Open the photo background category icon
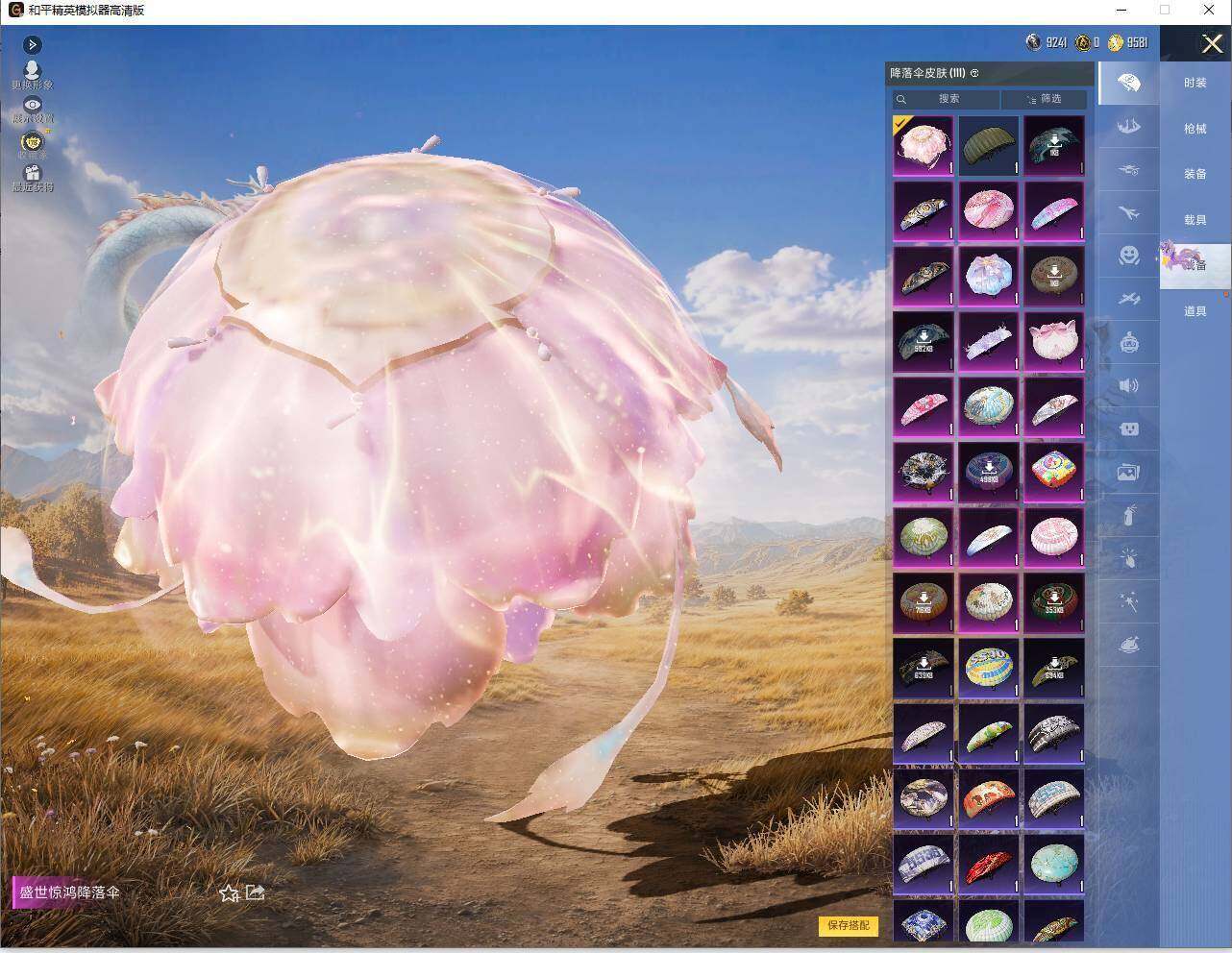This screenshot has height=953, width=1232. (1129, 472)
